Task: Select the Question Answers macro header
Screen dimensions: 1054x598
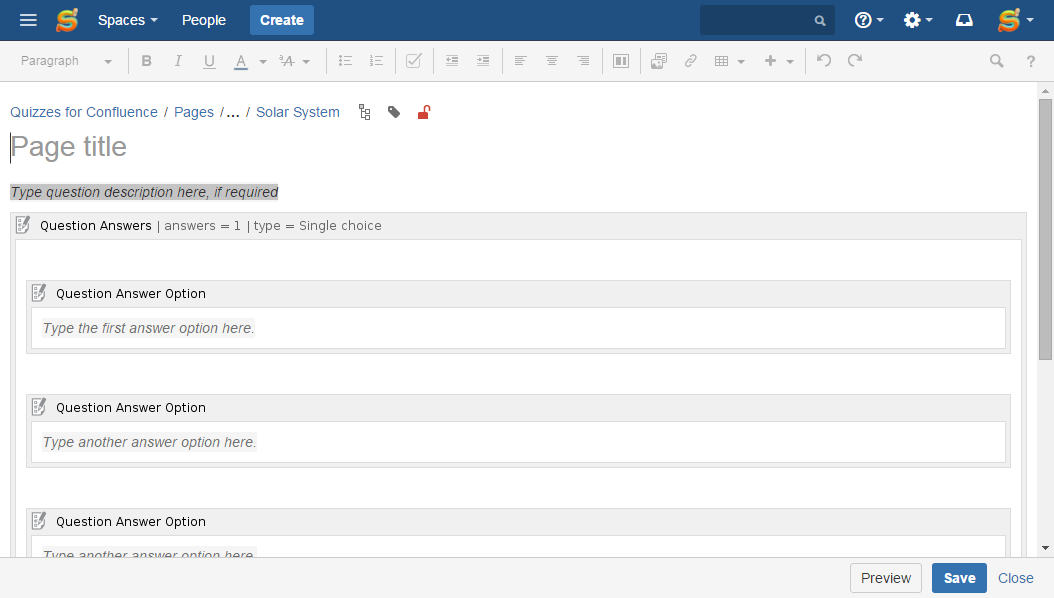Action: tap(518, 226)
